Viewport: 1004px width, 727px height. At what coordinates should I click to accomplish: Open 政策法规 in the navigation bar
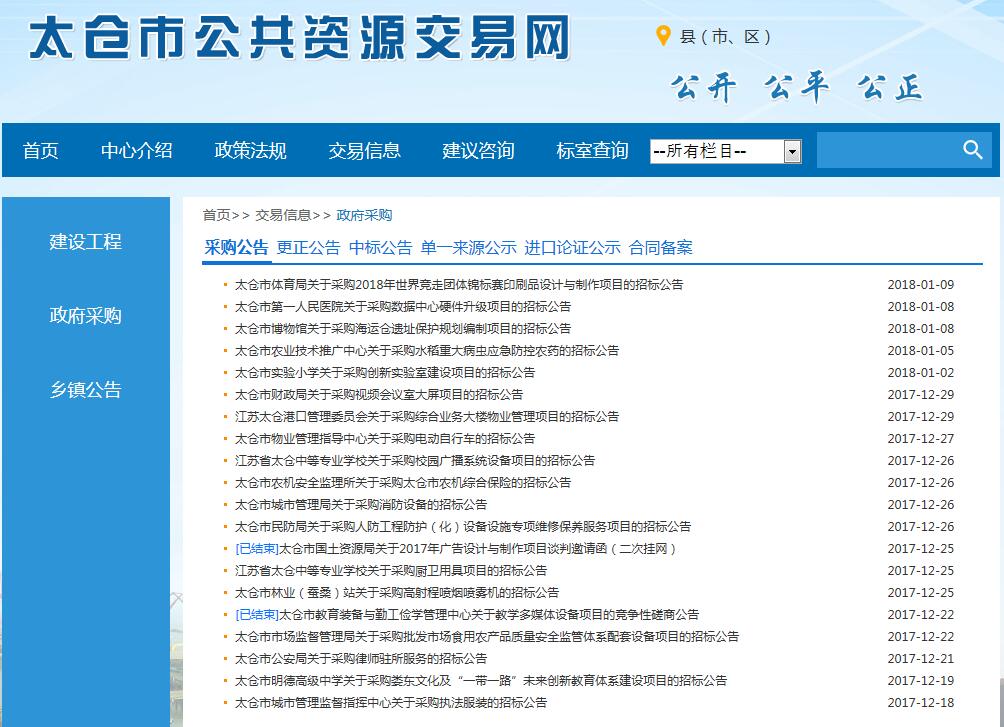pos(251,151)
